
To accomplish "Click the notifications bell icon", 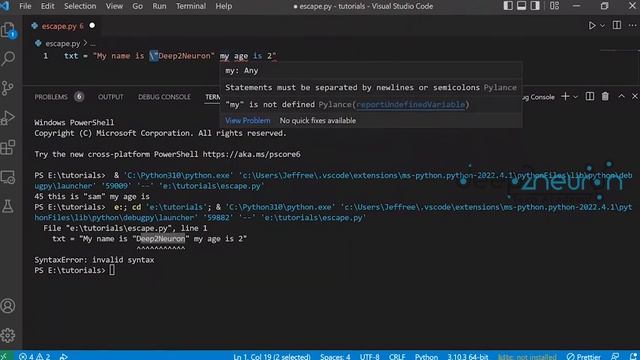I will coord(633,356).
